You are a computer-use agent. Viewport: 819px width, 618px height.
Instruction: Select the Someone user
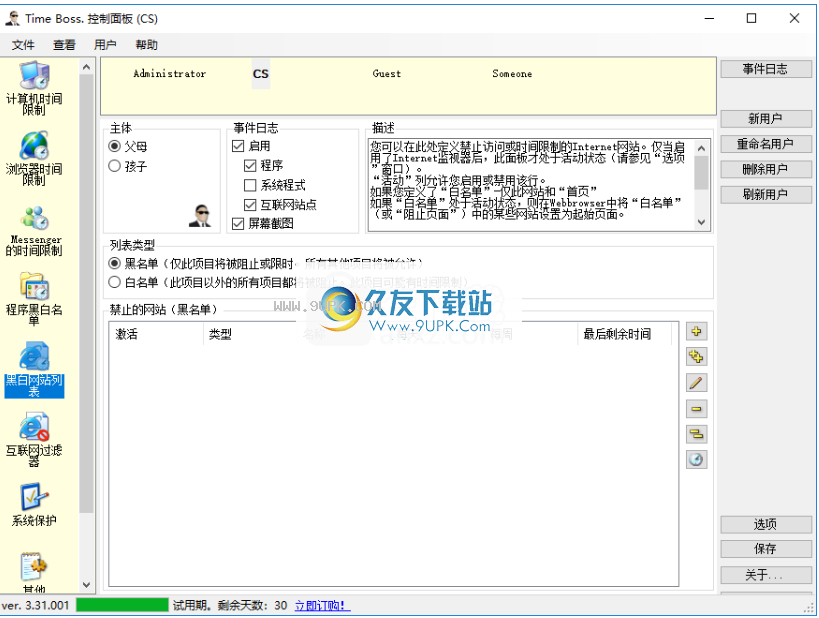click(512, 74)
